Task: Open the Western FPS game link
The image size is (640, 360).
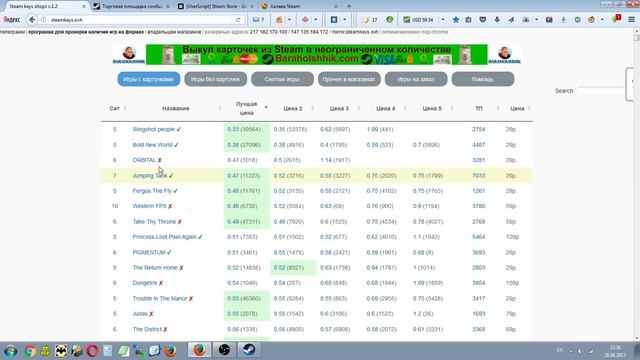Action: pos(149,206)
